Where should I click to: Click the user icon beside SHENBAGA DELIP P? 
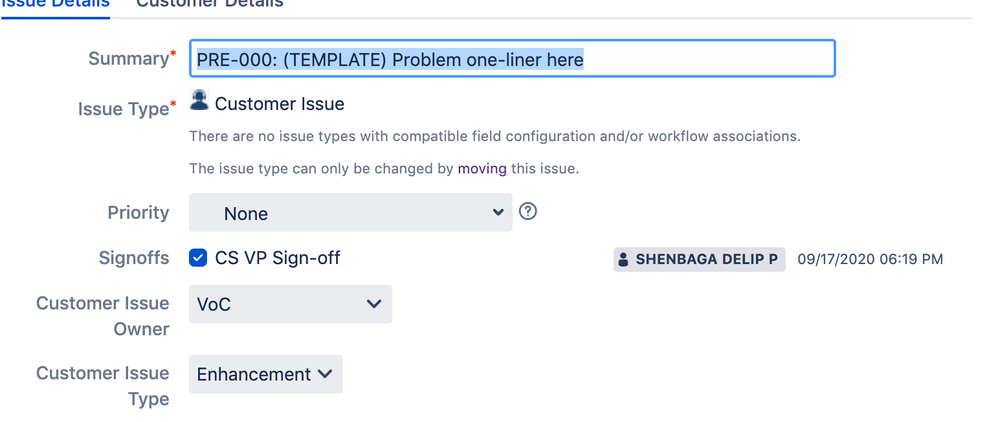(x=623, y=260)
